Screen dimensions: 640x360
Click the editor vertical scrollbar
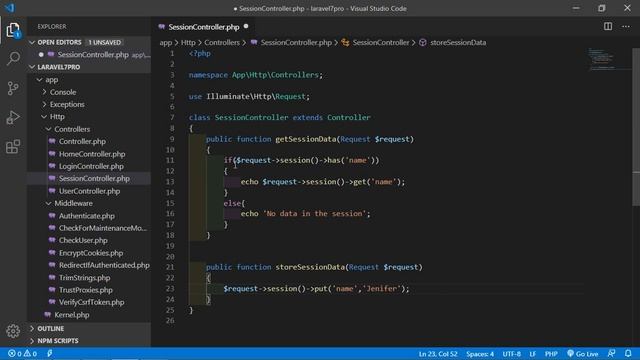636,127
